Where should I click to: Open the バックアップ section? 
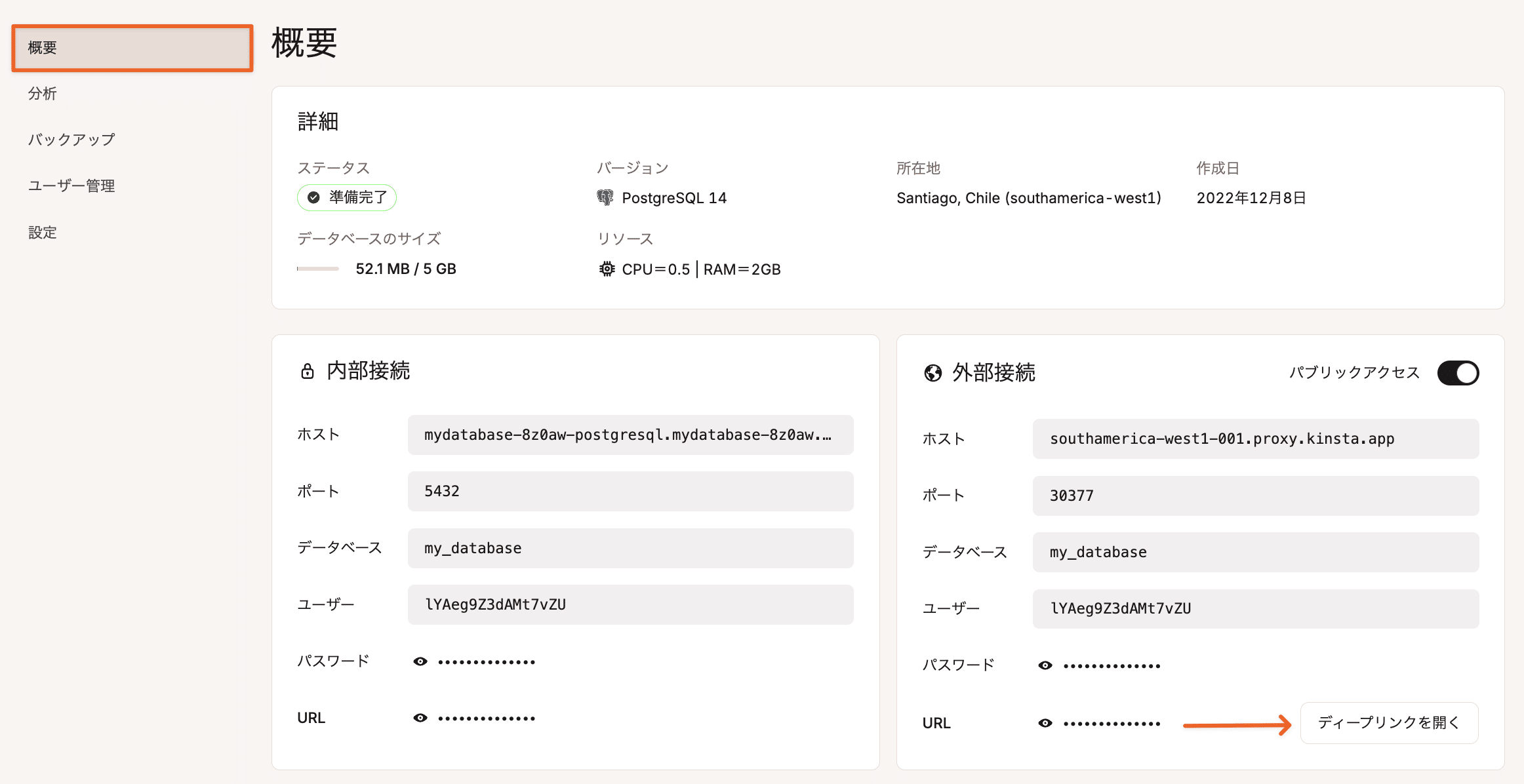click(71, 139)
